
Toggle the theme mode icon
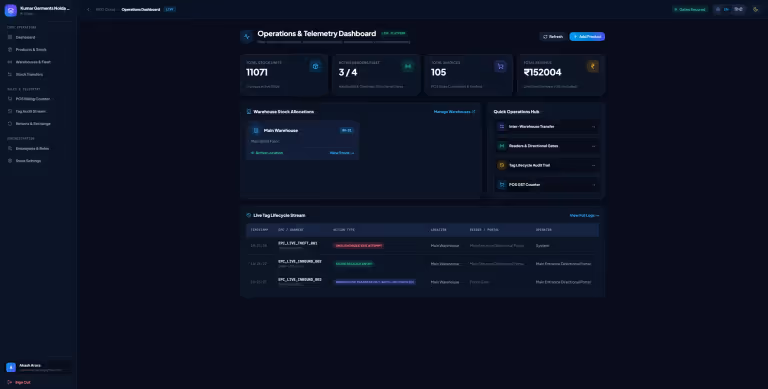pos(755,9)
